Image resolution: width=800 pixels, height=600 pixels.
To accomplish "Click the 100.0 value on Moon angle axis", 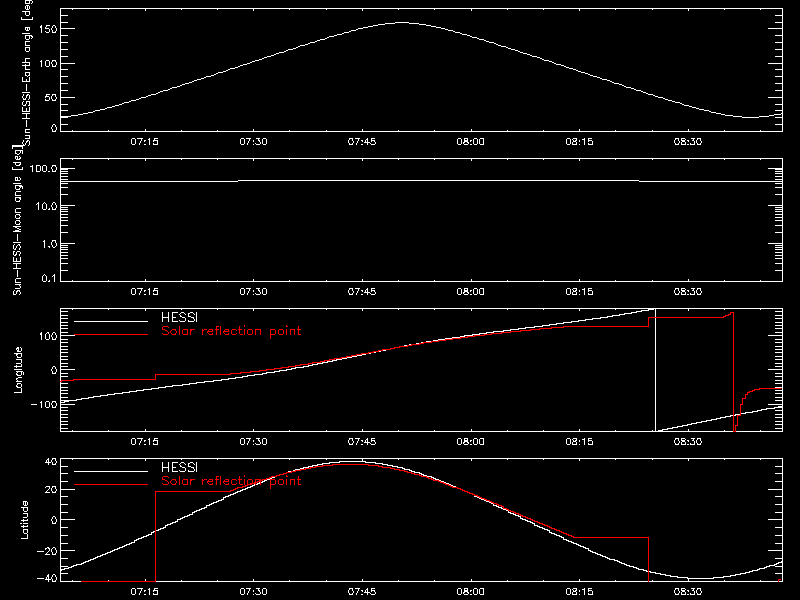I will pos(43,169).
